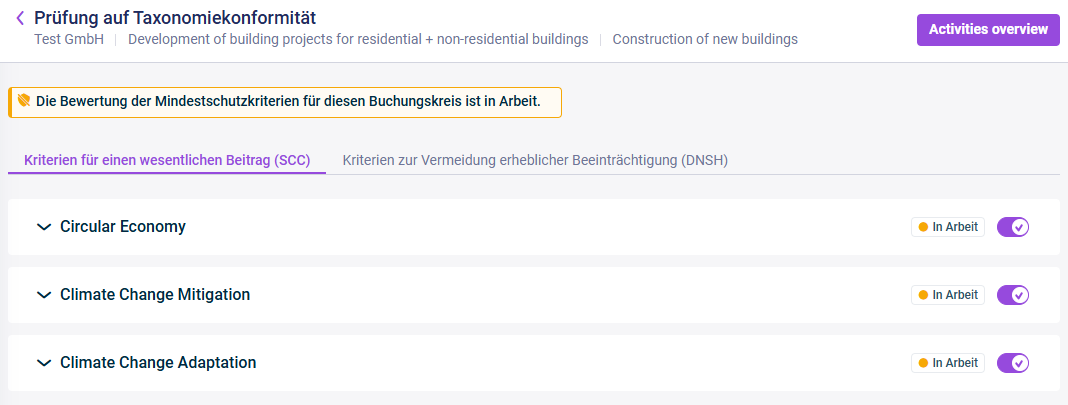Disable the Climate Change Adaptation switch
1068x405 pixels.
coord(1013,363)
